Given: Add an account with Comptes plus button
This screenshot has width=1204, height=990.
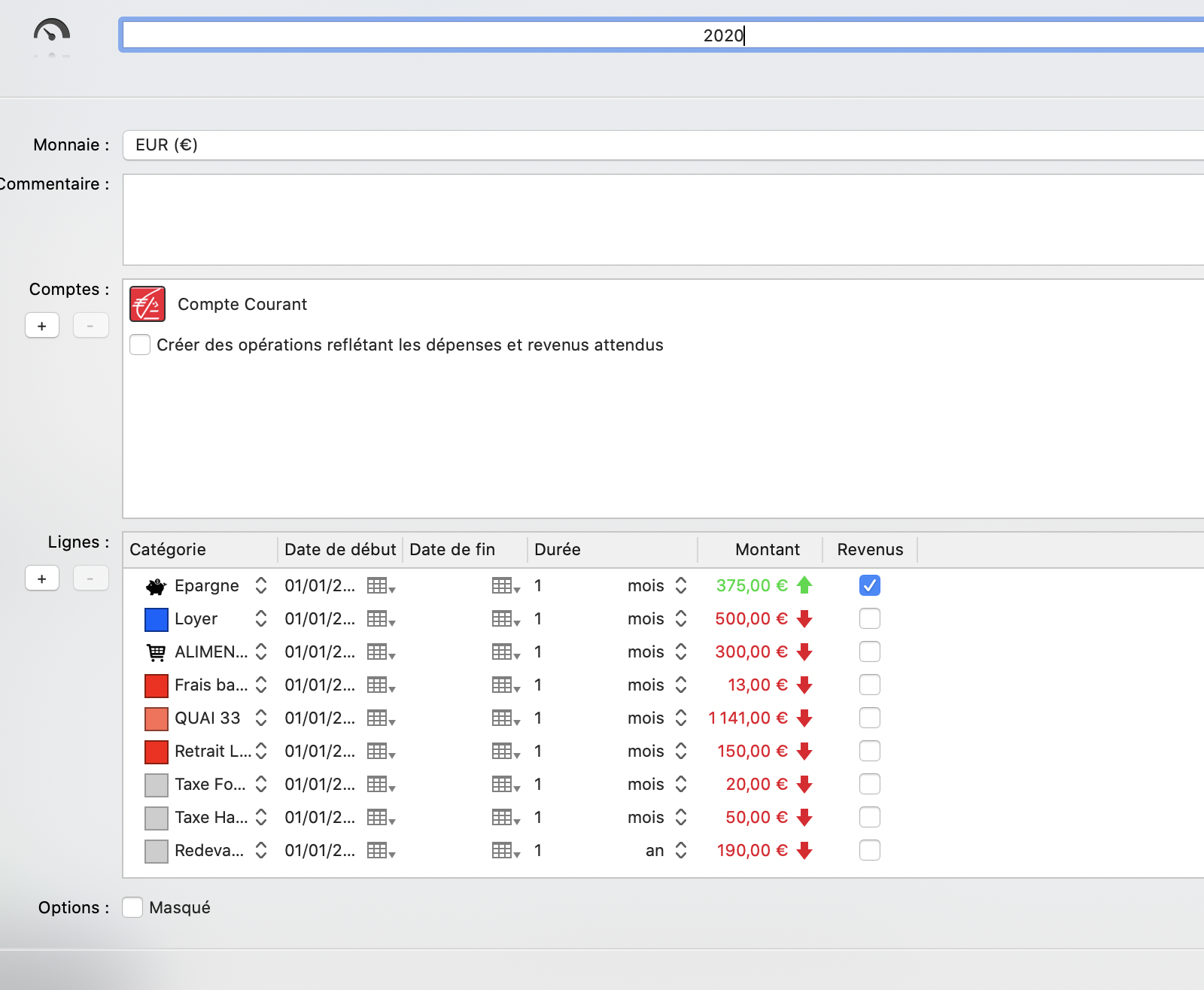Looking at the screenshot, I should click(x=42, y=326).
